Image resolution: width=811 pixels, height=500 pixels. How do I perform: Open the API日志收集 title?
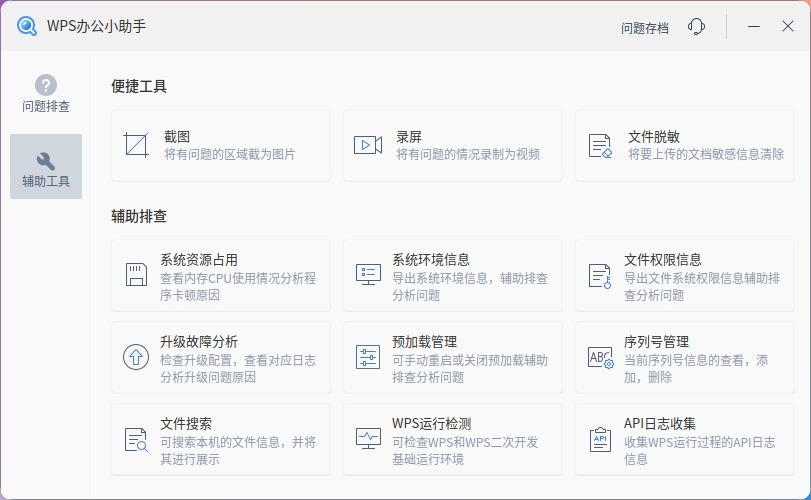click(x=659, y=424)
